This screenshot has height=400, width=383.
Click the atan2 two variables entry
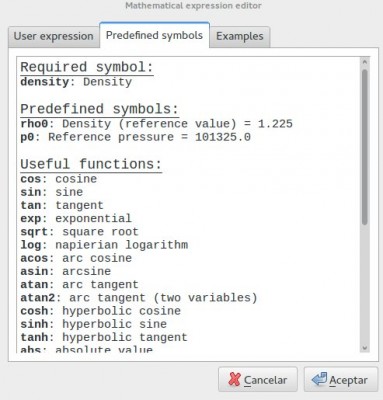tap(139, 297)
